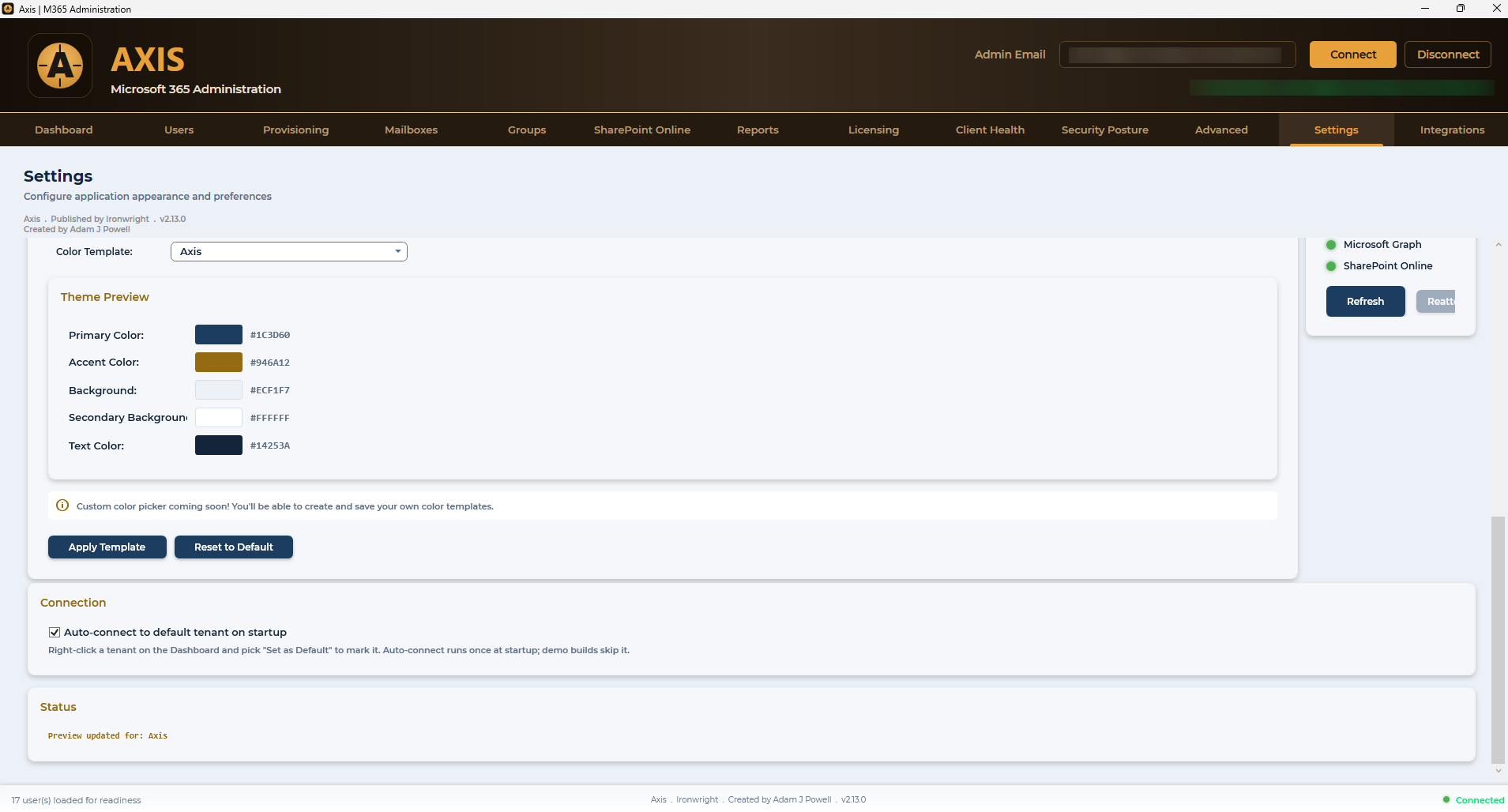Click the Connect button
Image resolution: width=1508 pixels, height=812 pixels.
pyautogui.click(x=1353, y=55)
